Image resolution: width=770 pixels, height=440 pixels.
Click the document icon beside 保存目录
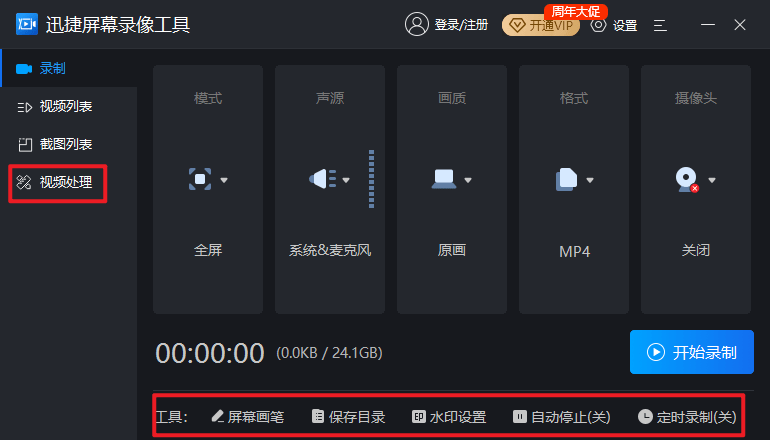[x=318, y=416]
